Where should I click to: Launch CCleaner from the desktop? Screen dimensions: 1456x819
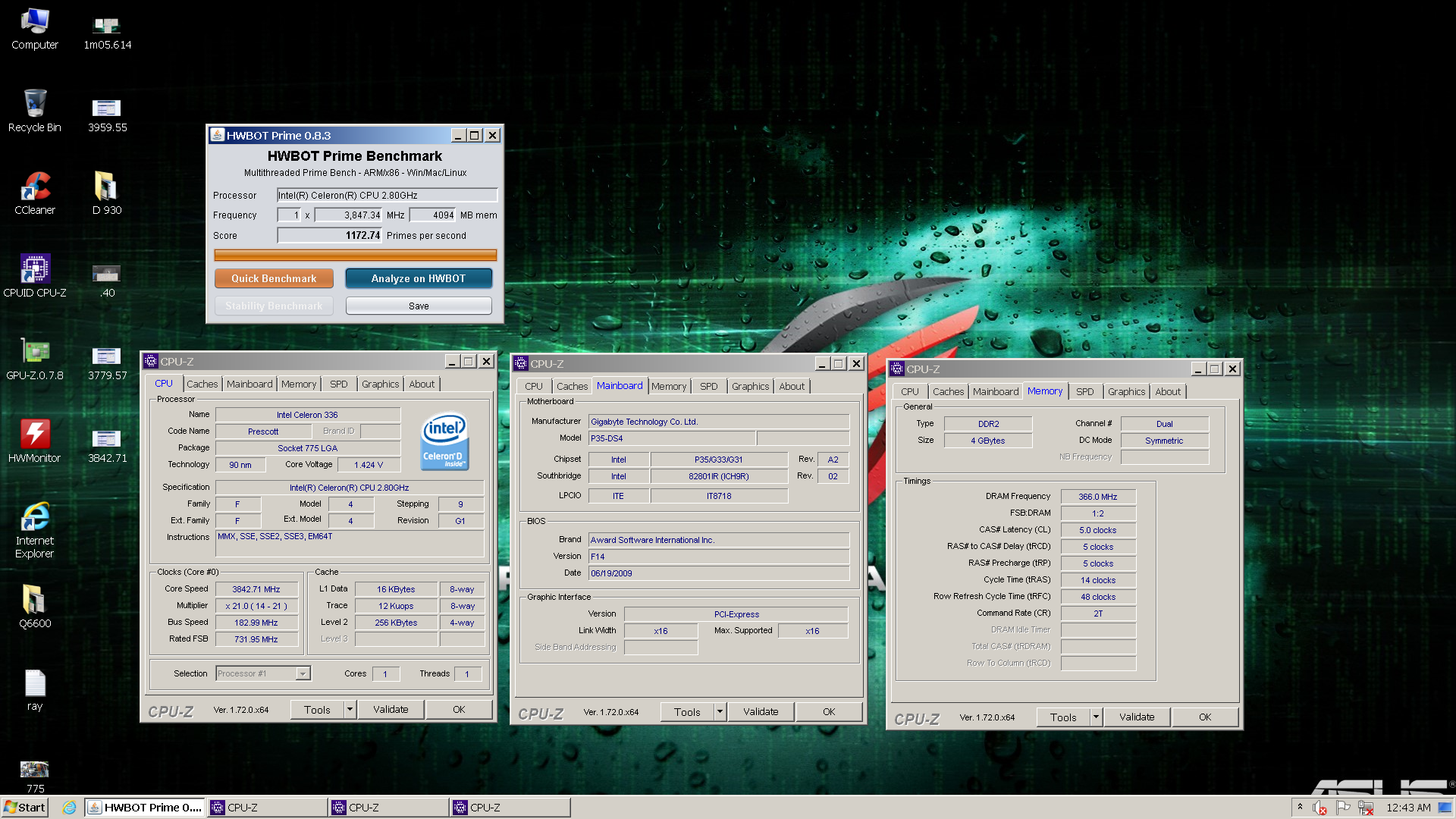35,194
